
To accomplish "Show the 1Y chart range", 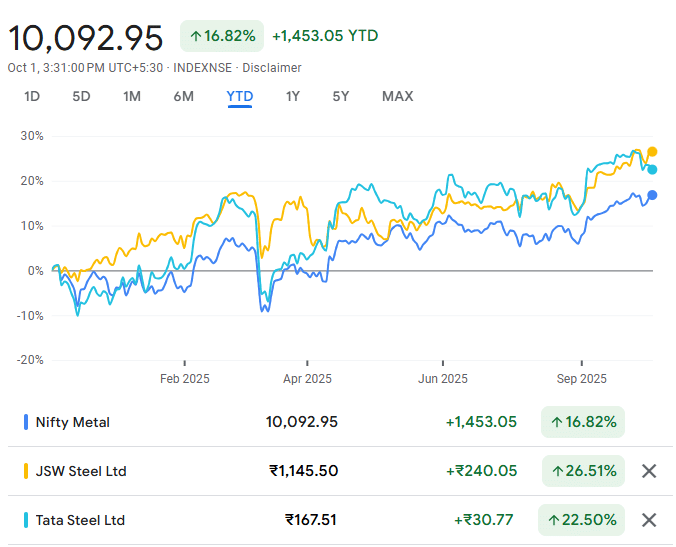I will click(292, 97).
